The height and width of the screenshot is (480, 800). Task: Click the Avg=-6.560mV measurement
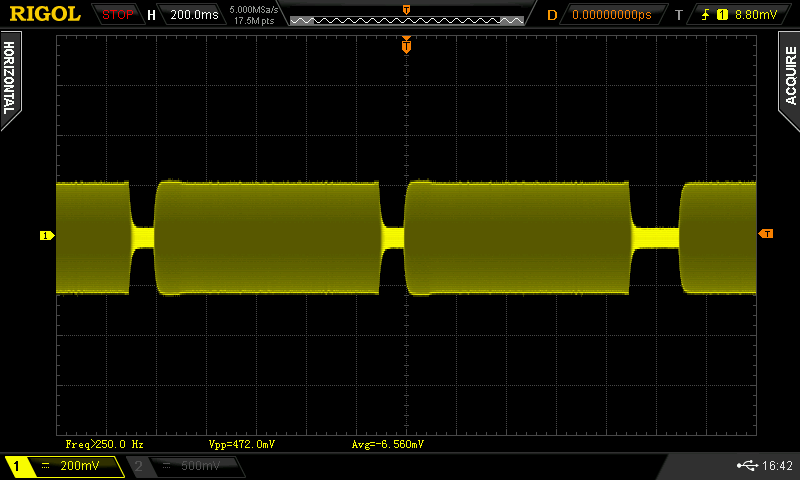tap(388, 444)
